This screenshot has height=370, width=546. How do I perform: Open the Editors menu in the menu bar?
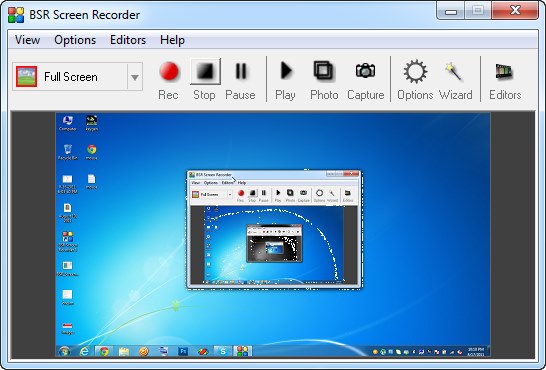128,40
